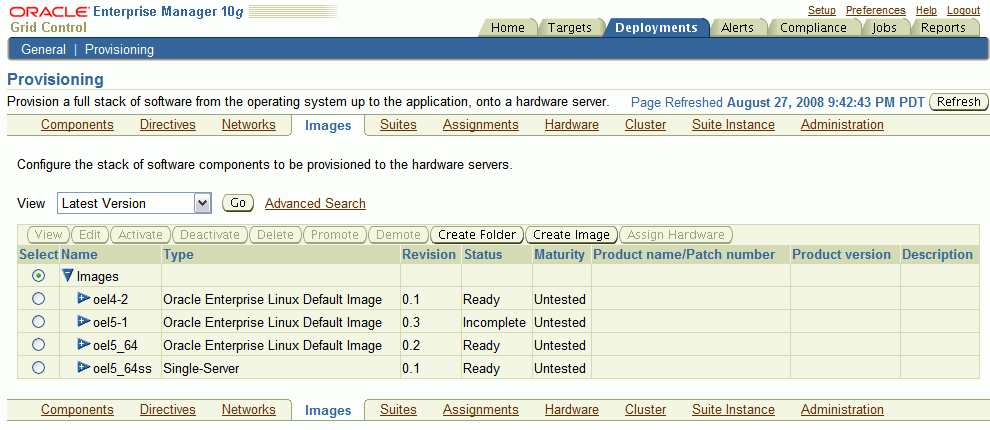Viewport: 990px width, 430px height.
Task: Click the Delete button
Action: pos(275,235)
